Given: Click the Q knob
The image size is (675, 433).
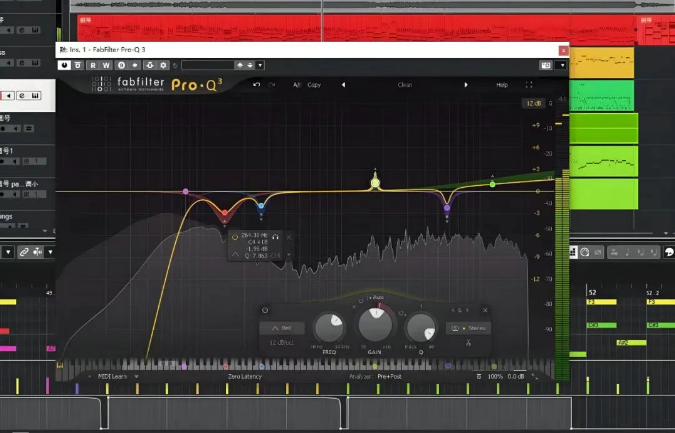Looking at the screenshot, I should tap(421, 328).
